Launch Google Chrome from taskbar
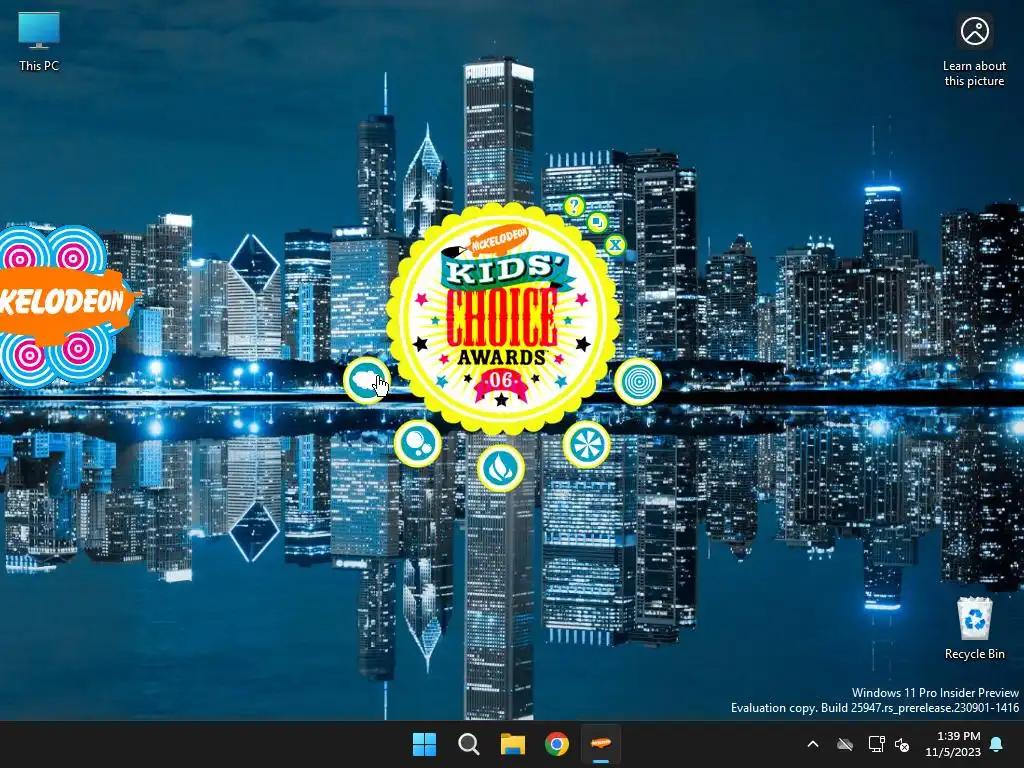 [556, 744]
